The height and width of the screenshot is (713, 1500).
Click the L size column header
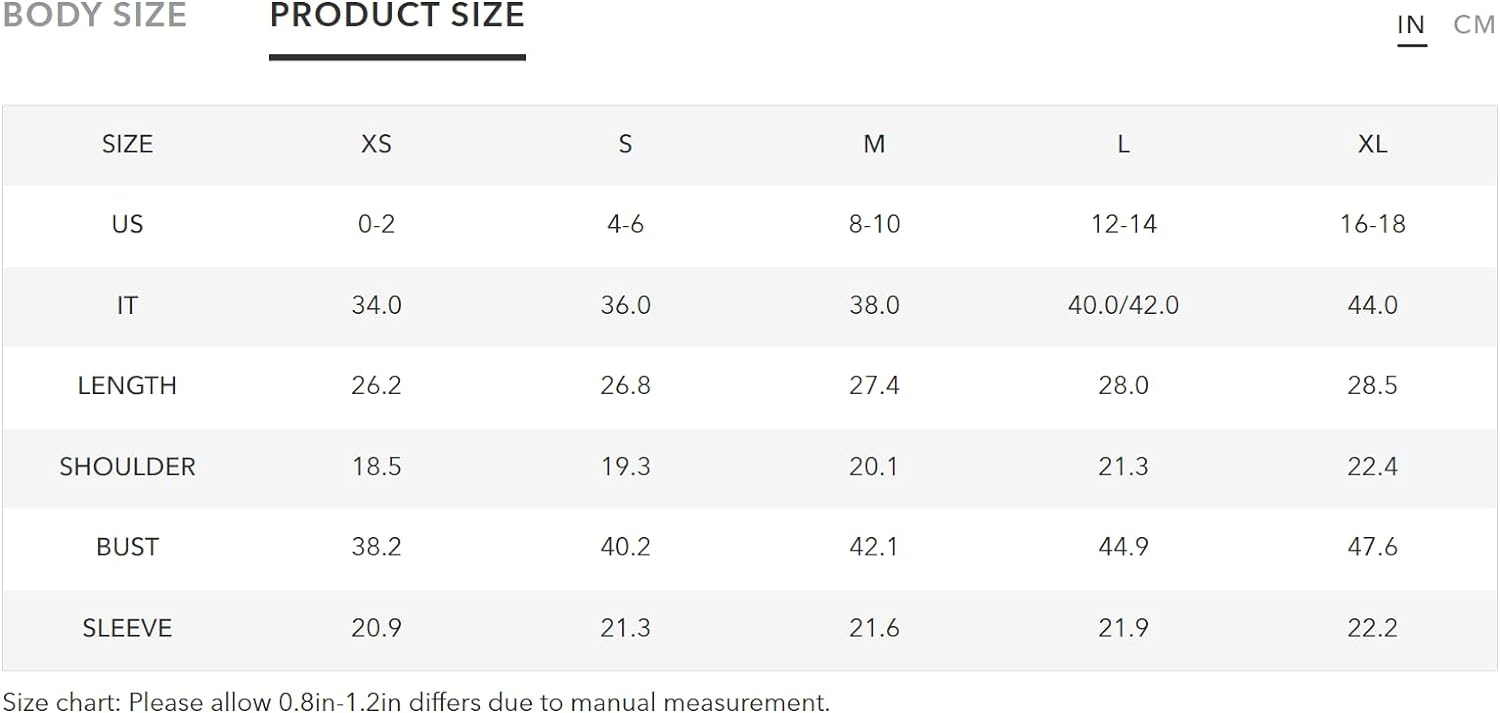coord(1123,144)
